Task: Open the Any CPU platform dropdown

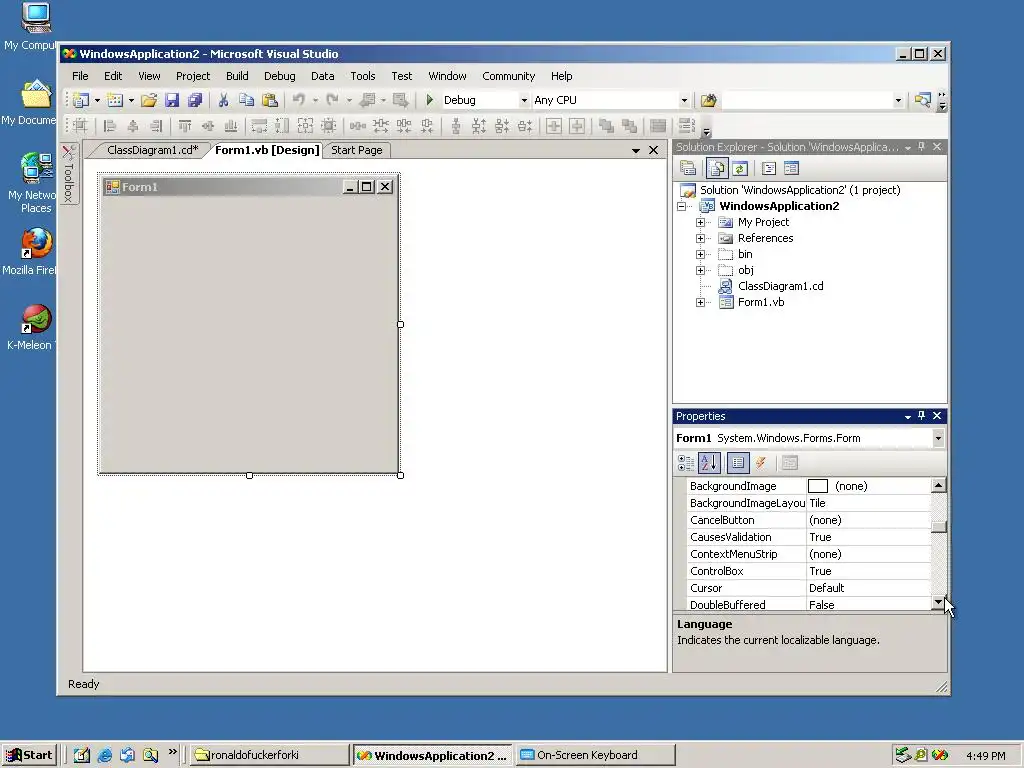Action: [x=684, y=100]
